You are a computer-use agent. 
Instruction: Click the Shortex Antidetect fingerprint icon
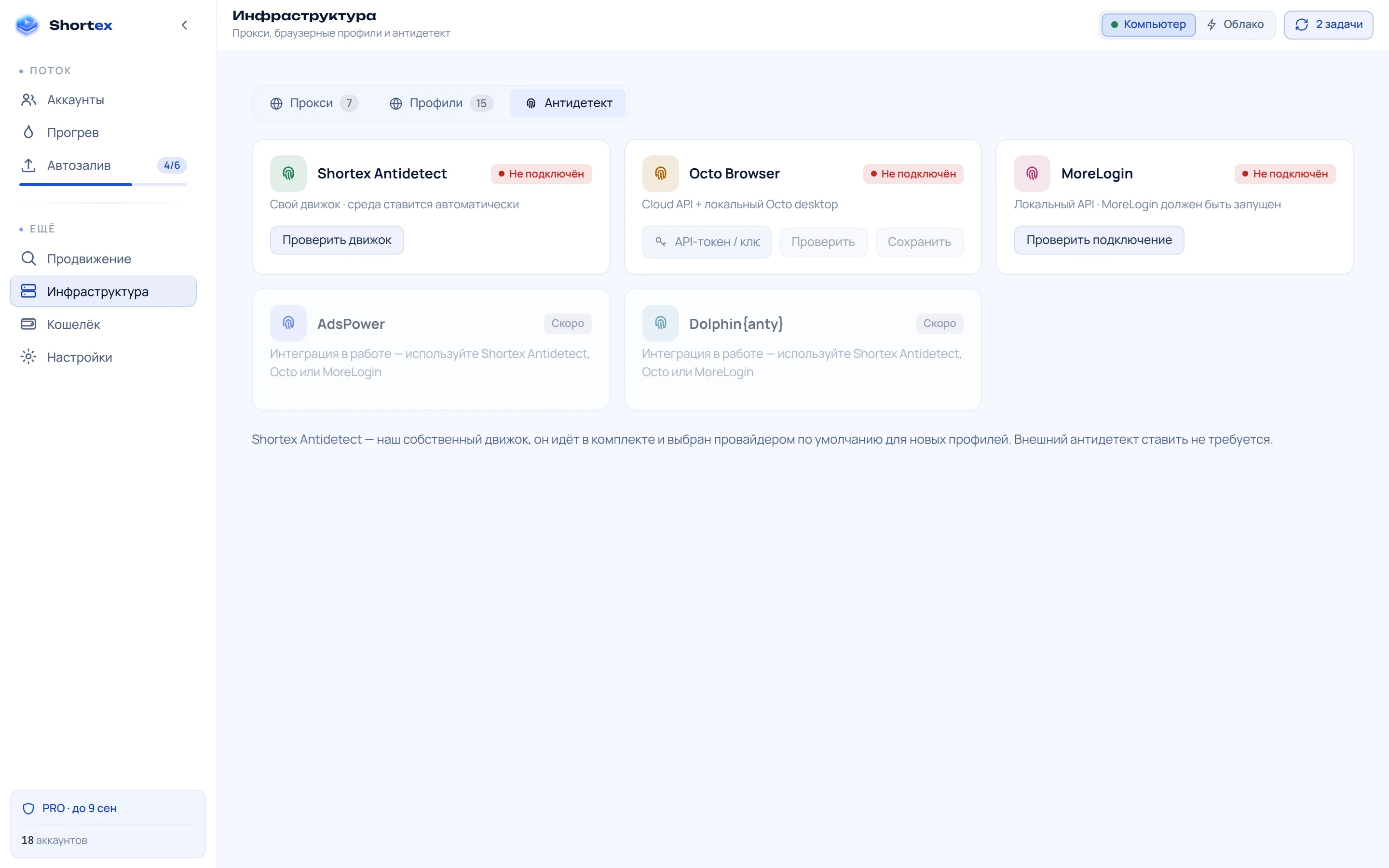289,174
